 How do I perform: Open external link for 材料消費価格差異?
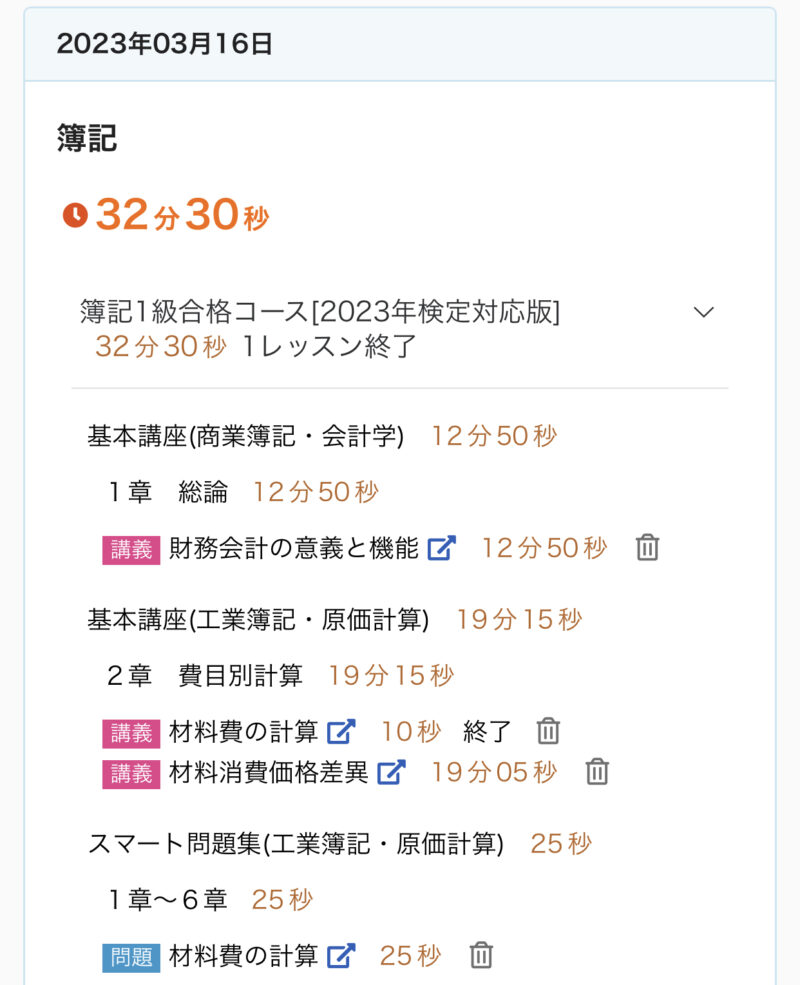[391, 772]
